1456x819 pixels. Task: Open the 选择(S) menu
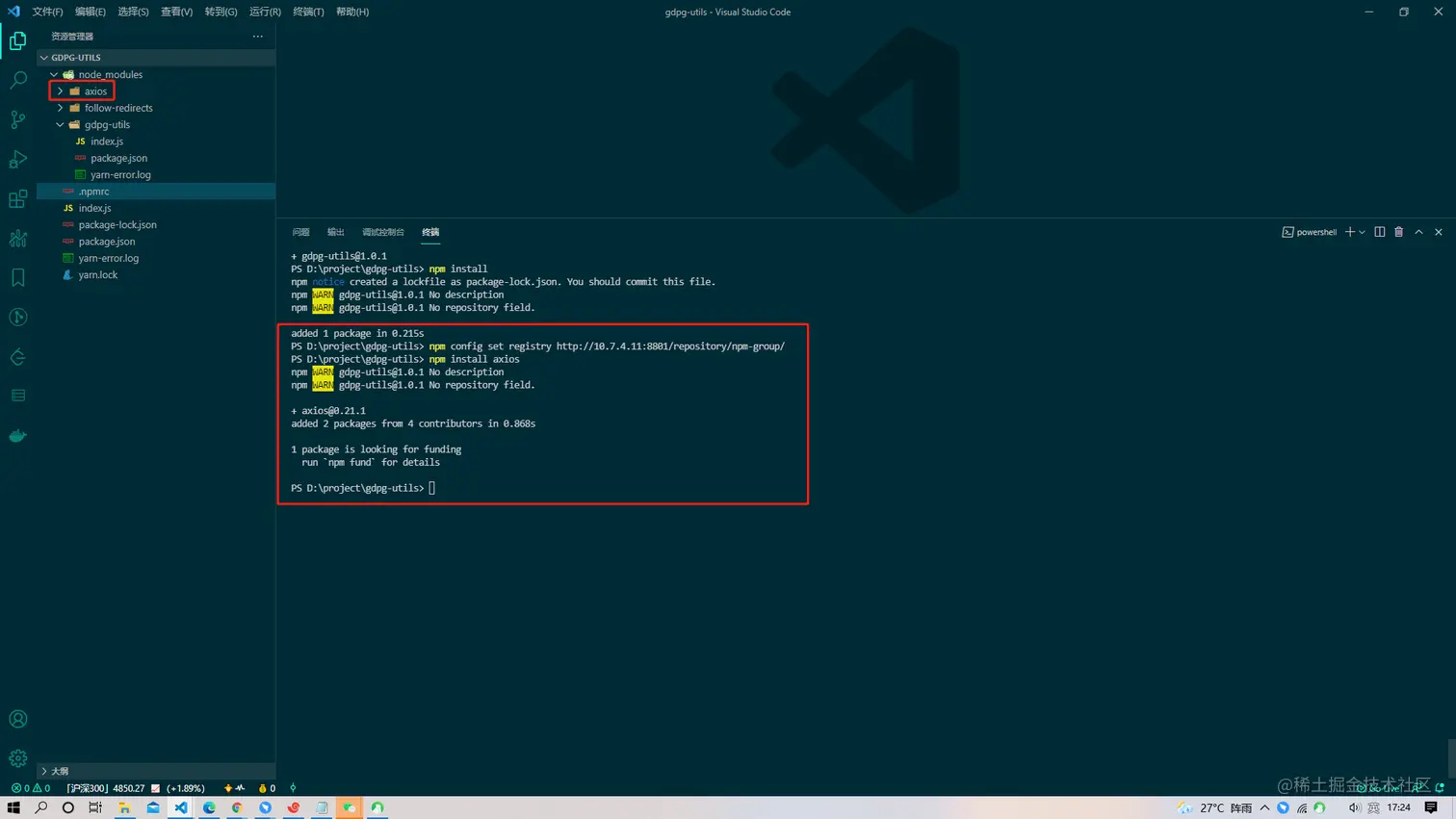click(x=133, y=12)
